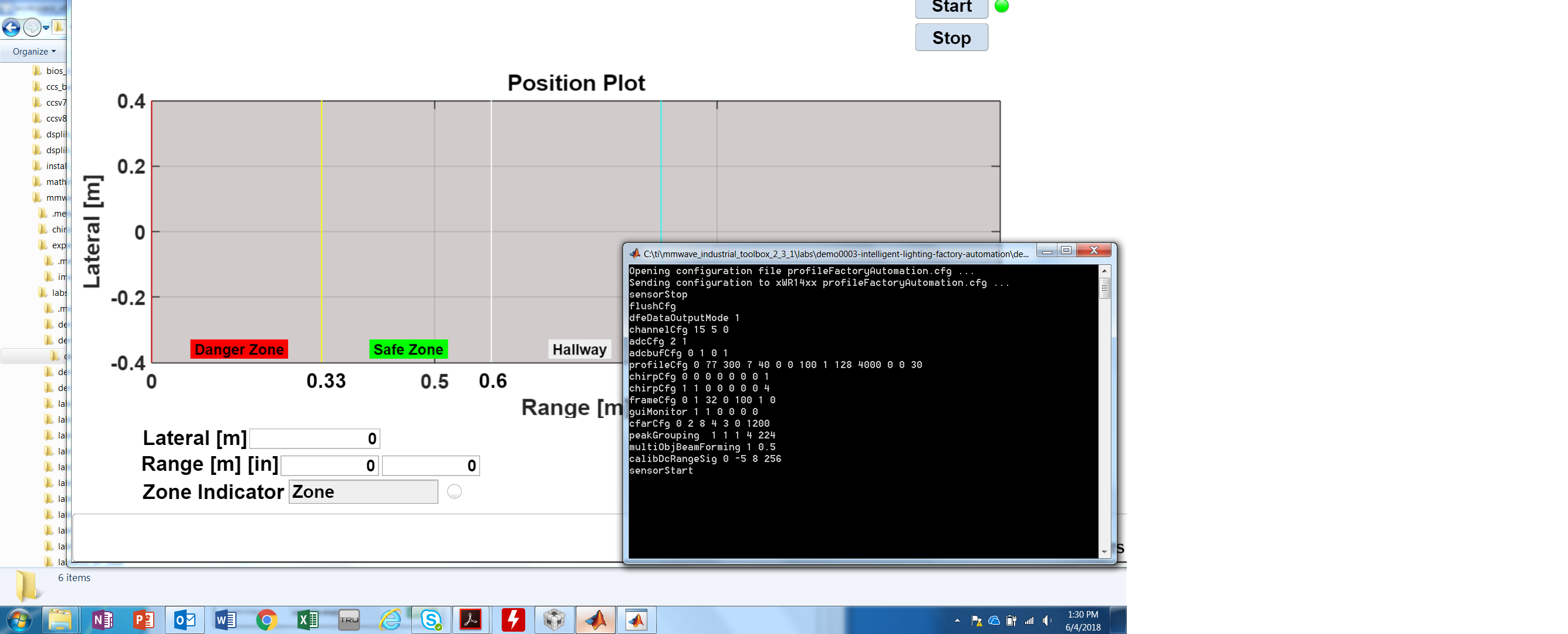Open Skype from the taskbar
This screenshot has height=634, width=1568.
tap(431, 620)
